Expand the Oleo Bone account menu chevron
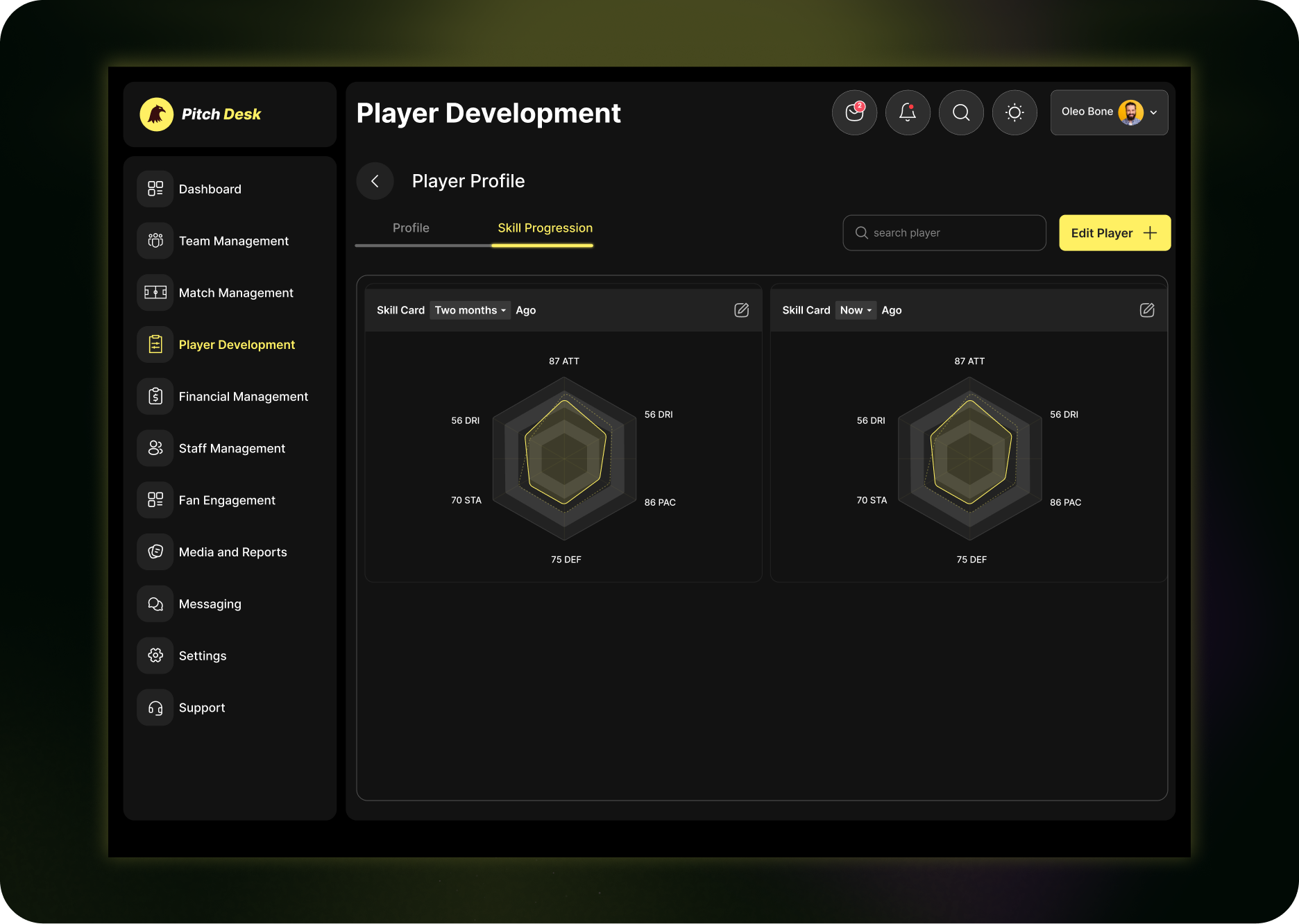 point(1154,112)
